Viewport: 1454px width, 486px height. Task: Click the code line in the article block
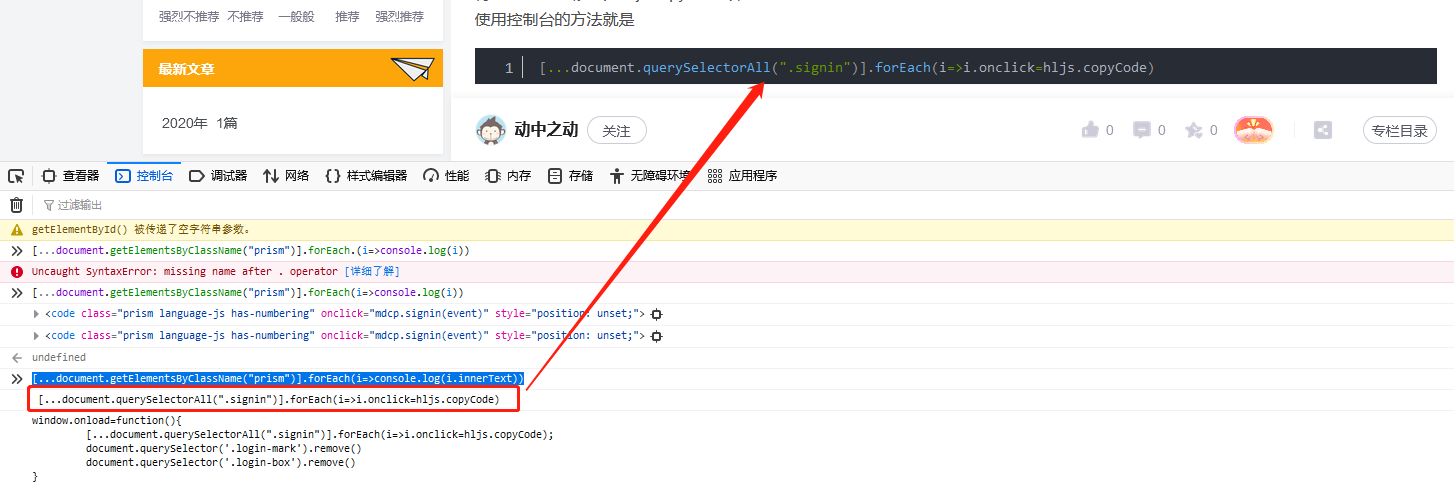click(846, 68)
